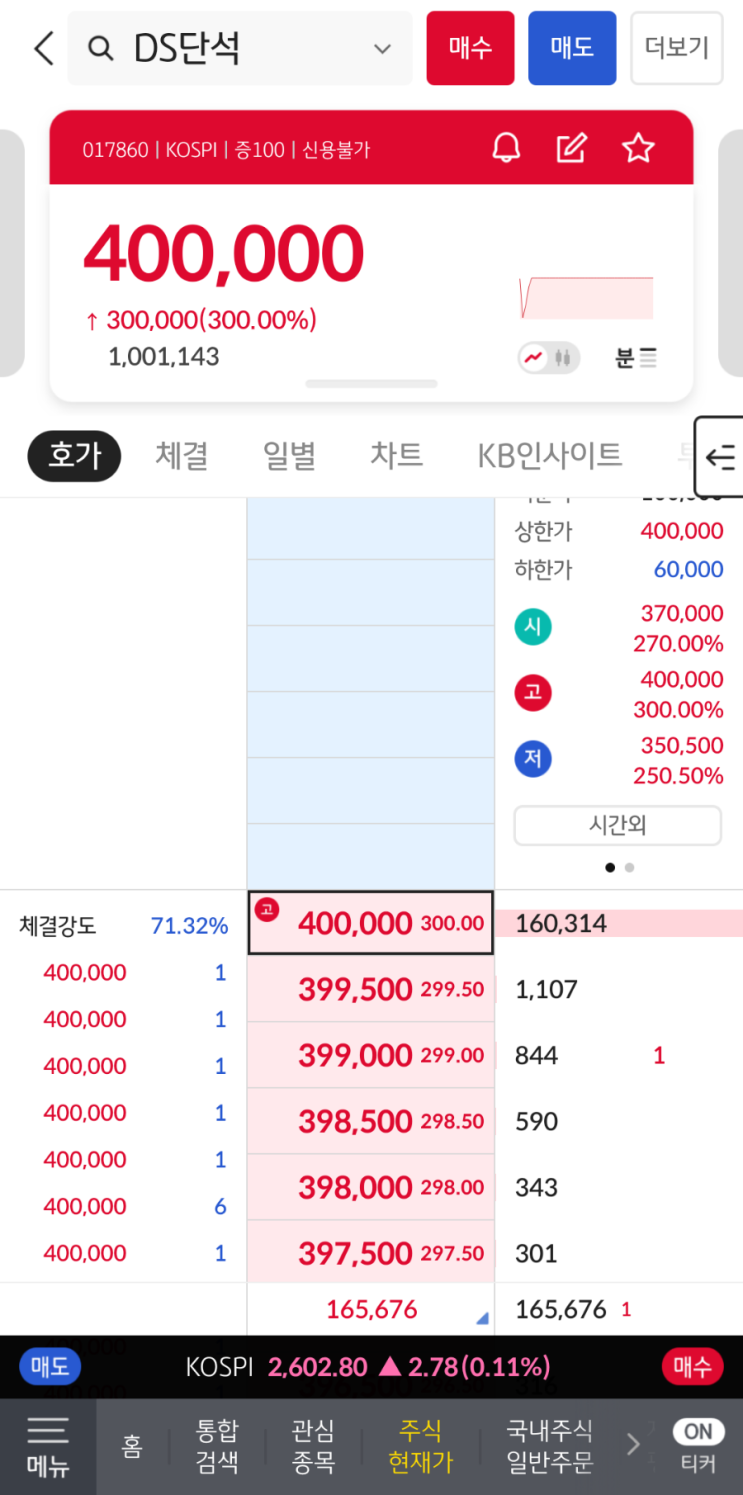Tap the collapse side panel arrow icon
The width and height of the screenshot is (743, 1495).
[x=720, y=457]
